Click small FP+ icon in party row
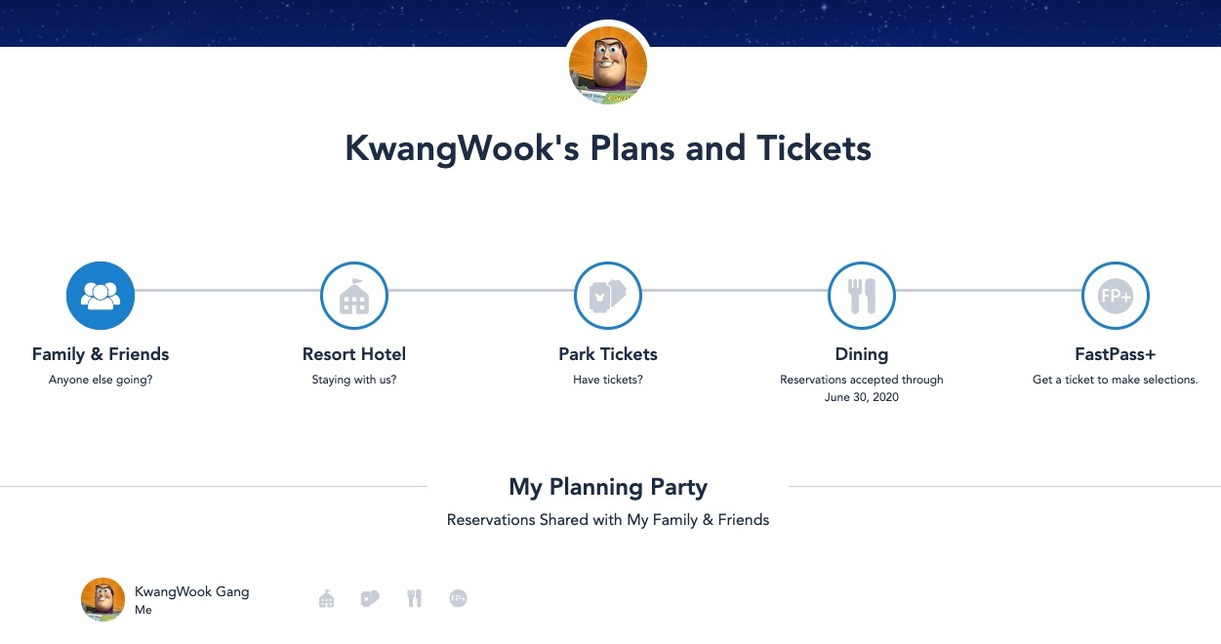Screen dimensions: 1221x644 (458, 599)
